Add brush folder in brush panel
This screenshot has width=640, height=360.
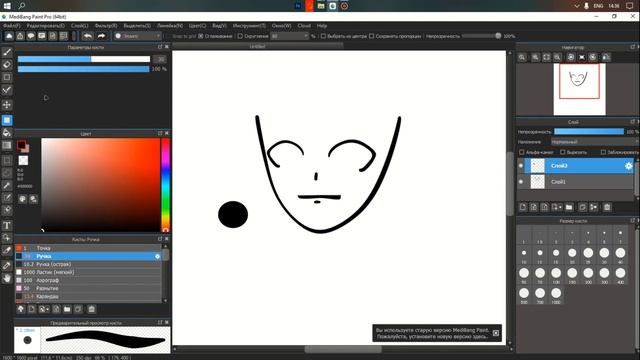[67, 309]
